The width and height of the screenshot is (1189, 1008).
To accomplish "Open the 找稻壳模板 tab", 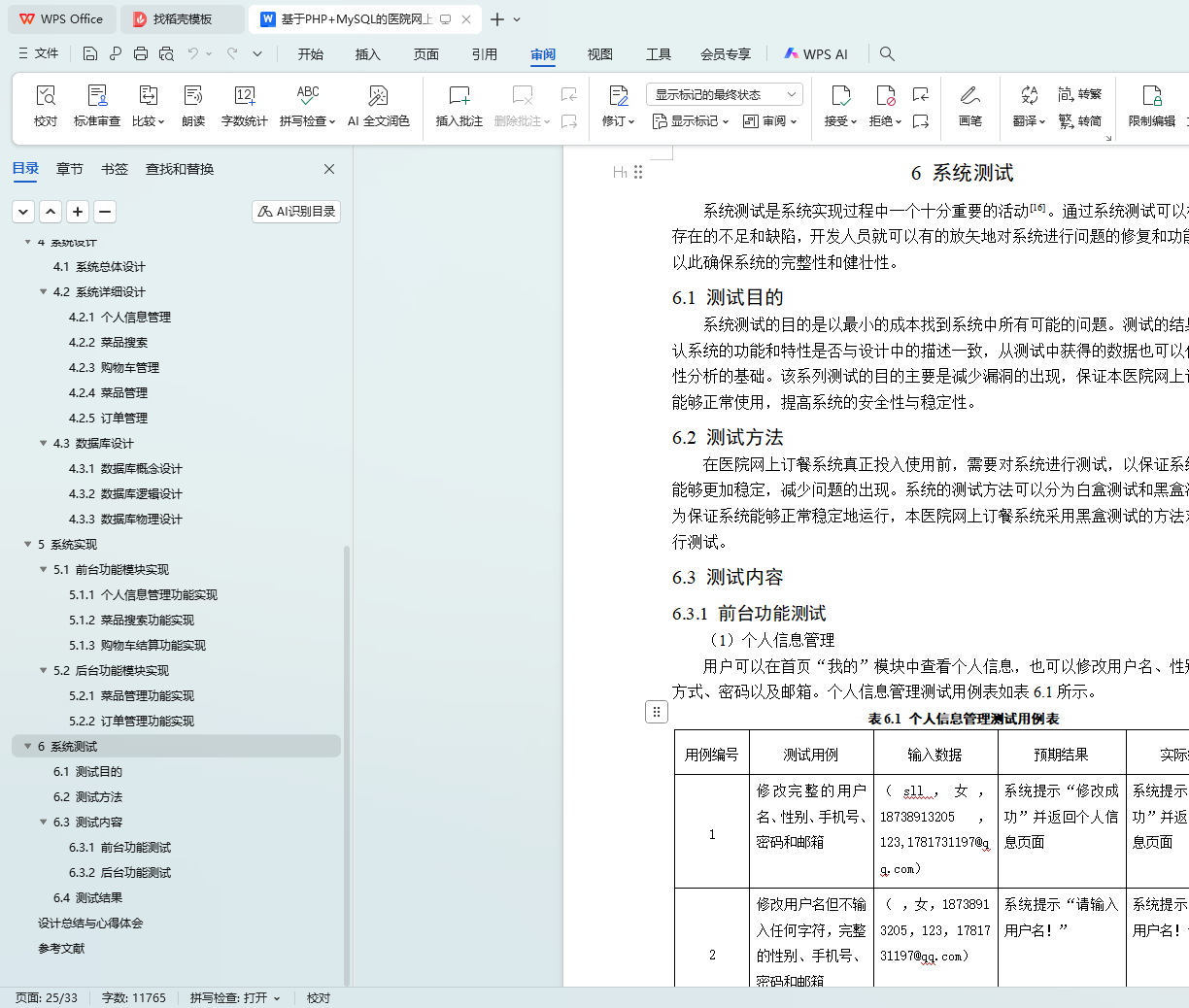I will pos(182,18).
